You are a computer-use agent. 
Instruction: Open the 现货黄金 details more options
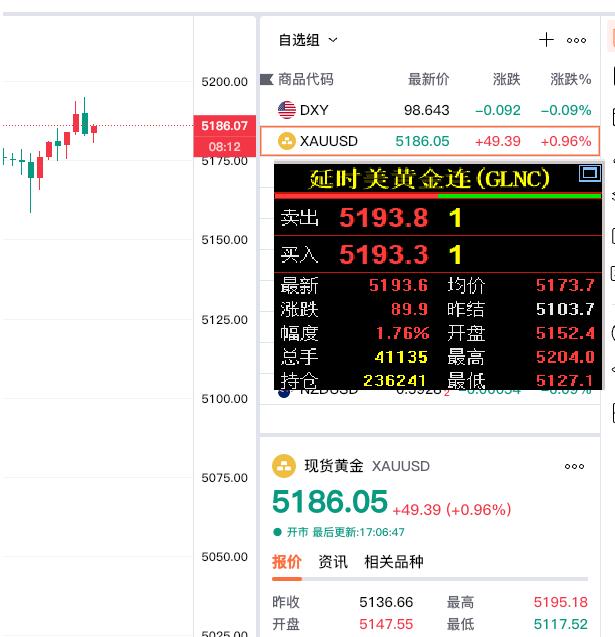pos(574,466)
